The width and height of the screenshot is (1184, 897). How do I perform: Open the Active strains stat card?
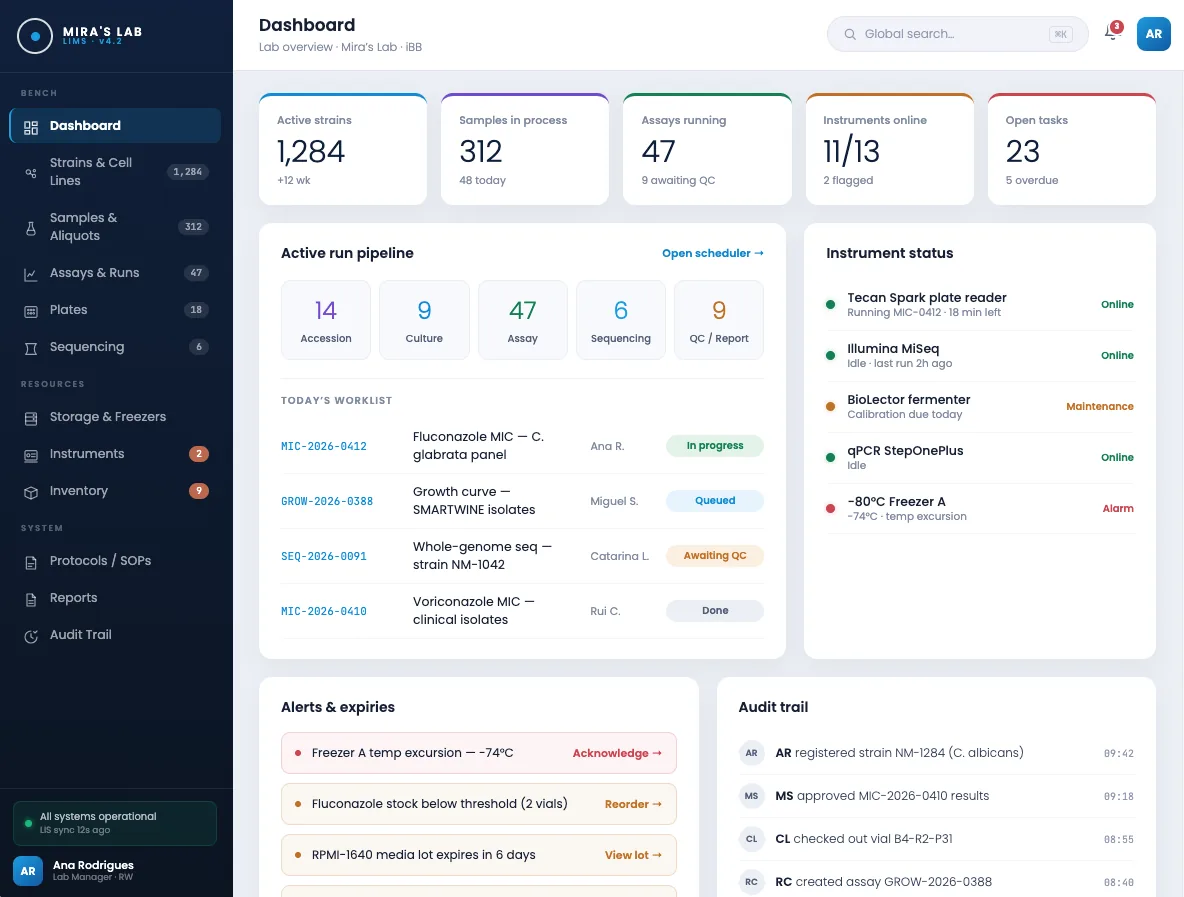pyautogui.click(x=343, y=149)
